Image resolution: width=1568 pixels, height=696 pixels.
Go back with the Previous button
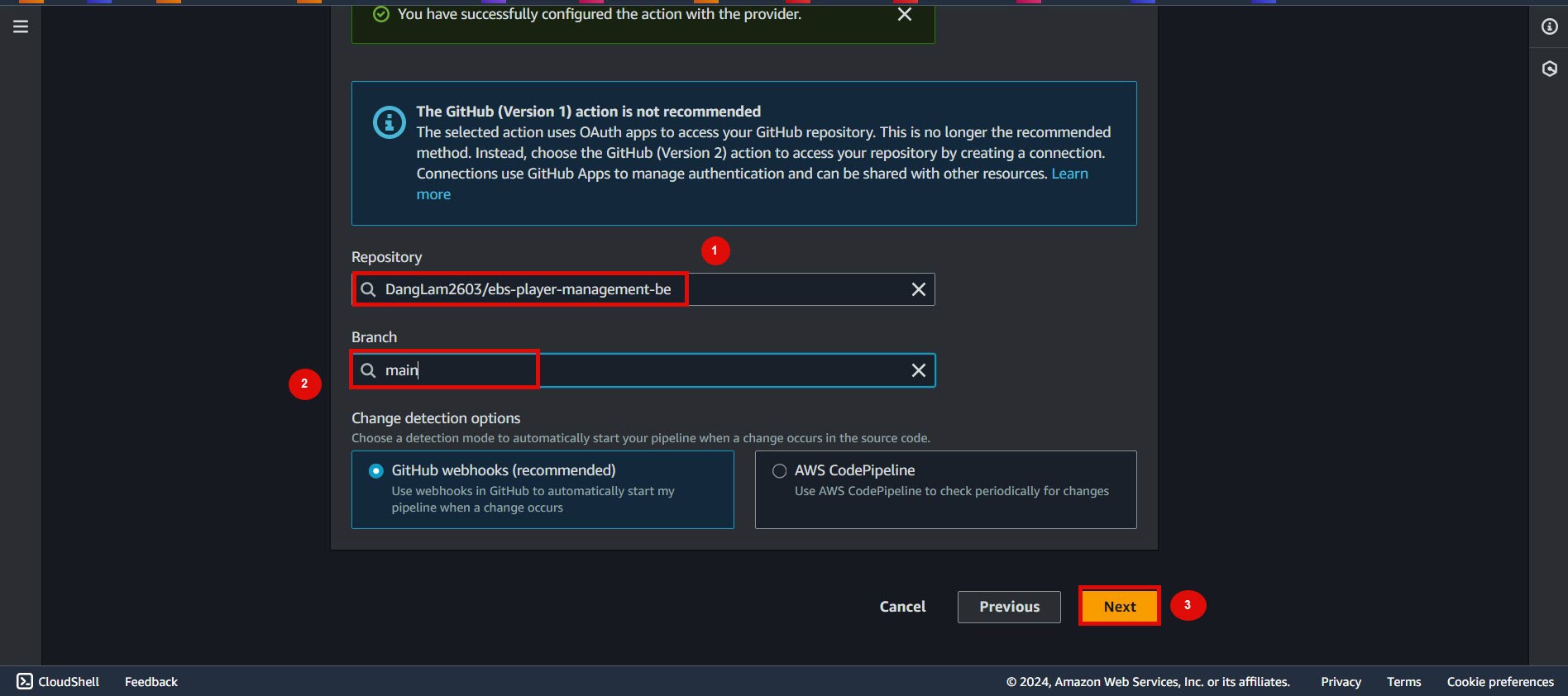1009,607
